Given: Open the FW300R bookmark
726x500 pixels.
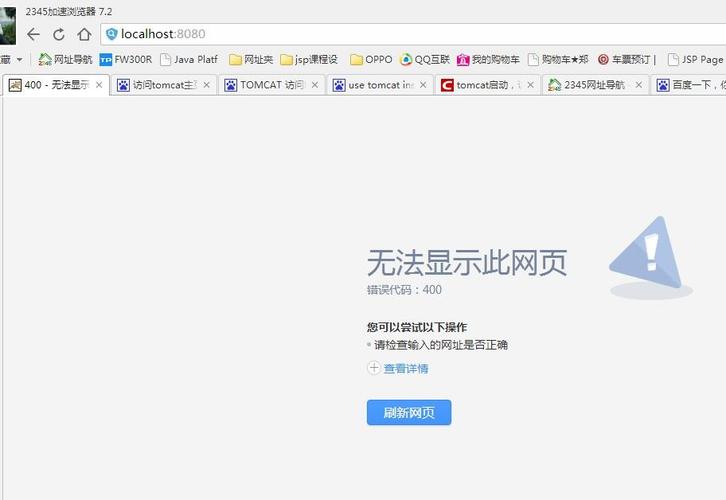Looking at the screenshot, I should point(126,59).
